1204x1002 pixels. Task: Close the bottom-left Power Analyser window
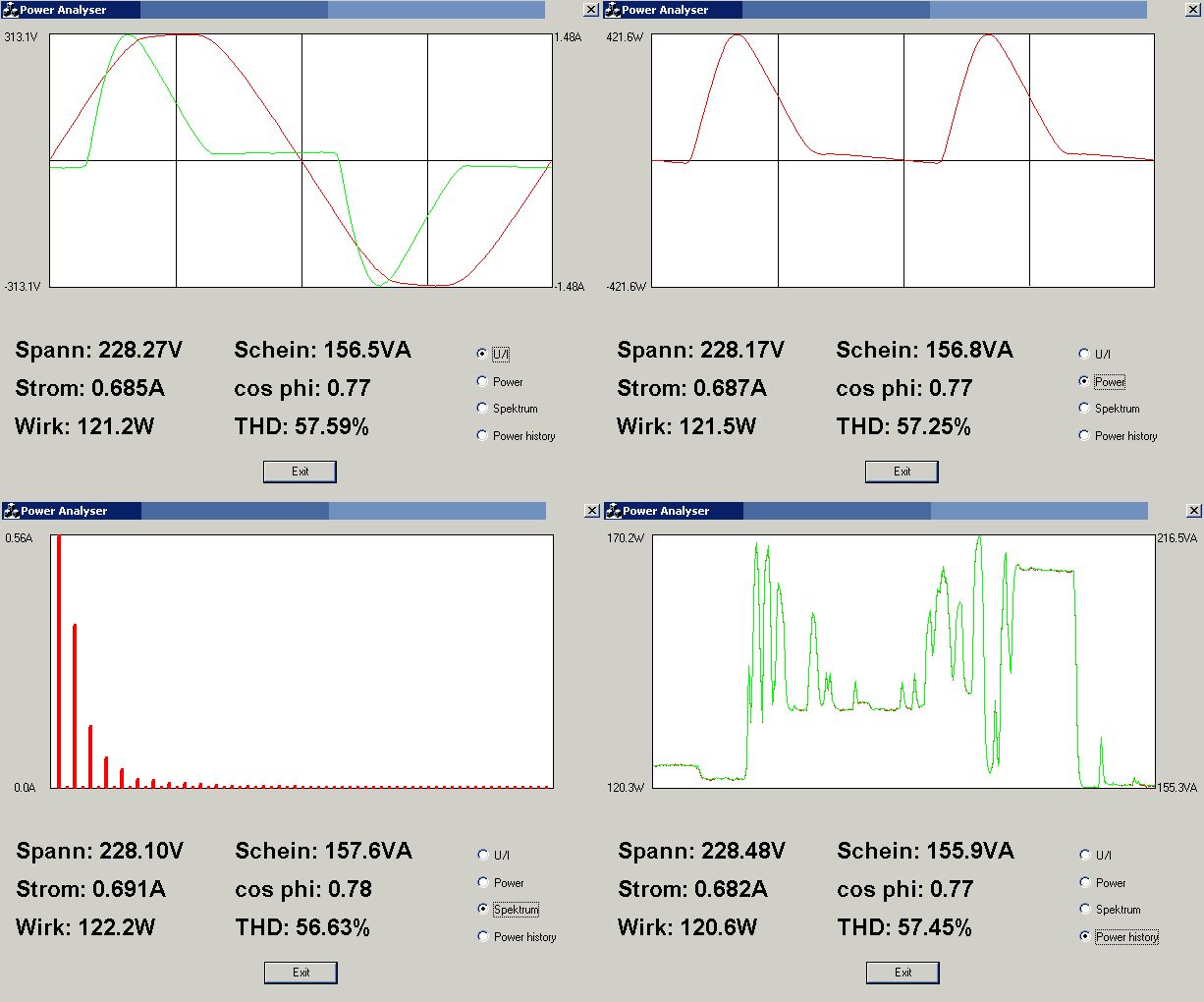point(591,511)
